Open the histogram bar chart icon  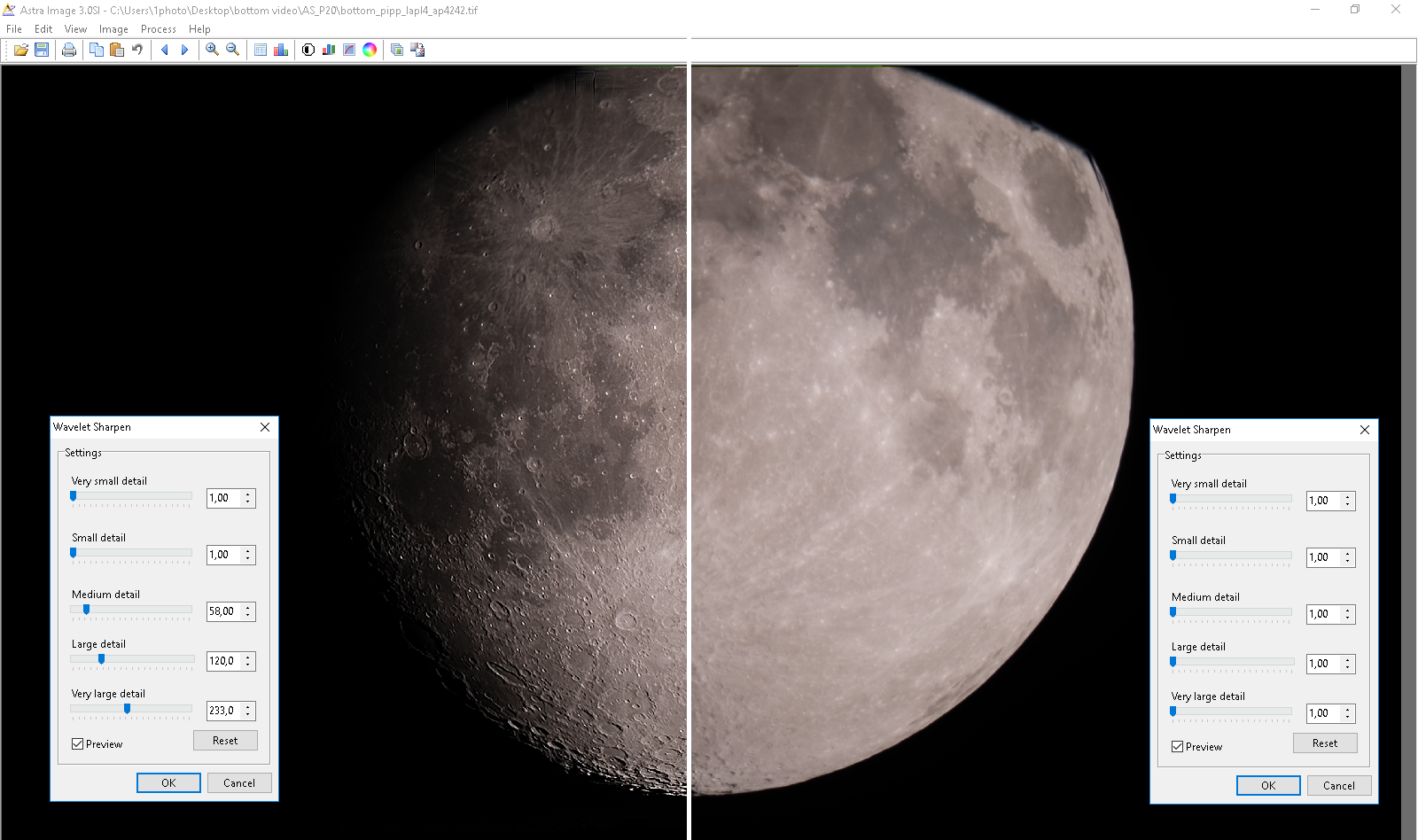click(x=281, y=51)
